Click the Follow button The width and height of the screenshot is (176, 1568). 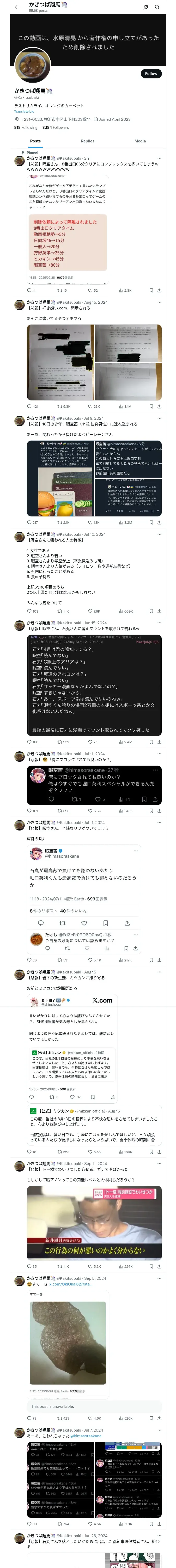[150, 74]
